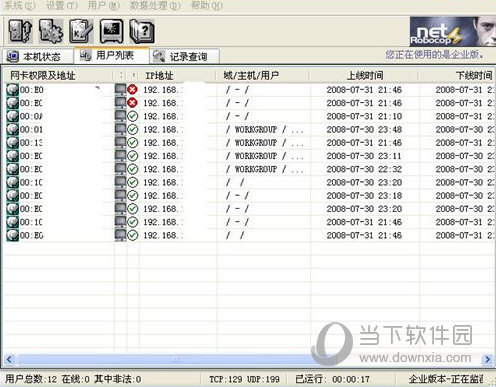
Task: Switch to the 记录查询 tab
Action: [184, 56]
